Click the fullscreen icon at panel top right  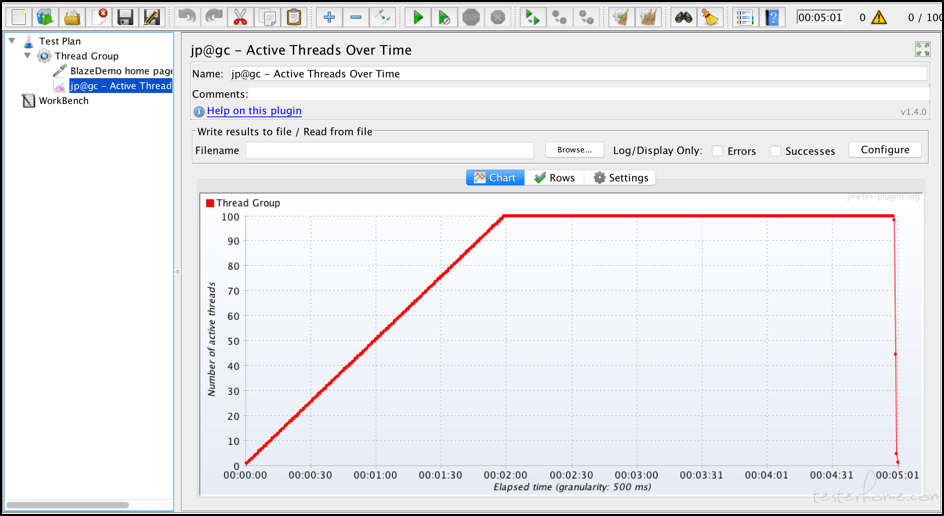point(922,49)
